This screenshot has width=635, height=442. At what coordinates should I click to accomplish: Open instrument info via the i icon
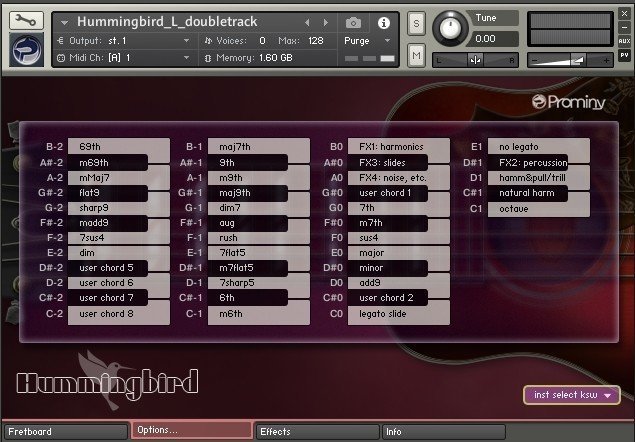pyautogui.click(x=383, y=23)
